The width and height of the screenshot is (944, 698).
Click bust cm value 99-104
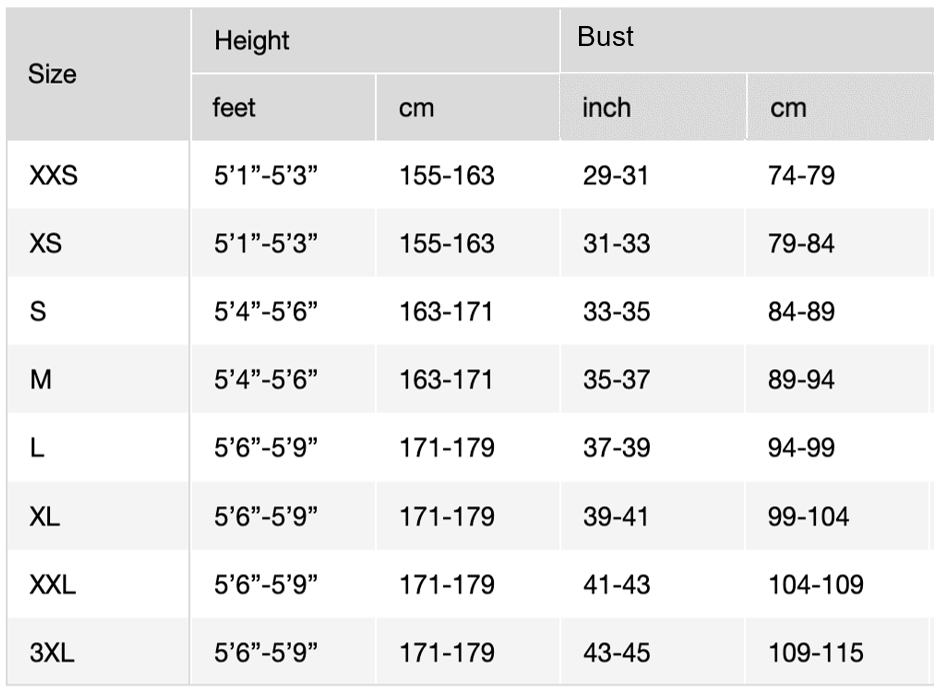point(808,516)
